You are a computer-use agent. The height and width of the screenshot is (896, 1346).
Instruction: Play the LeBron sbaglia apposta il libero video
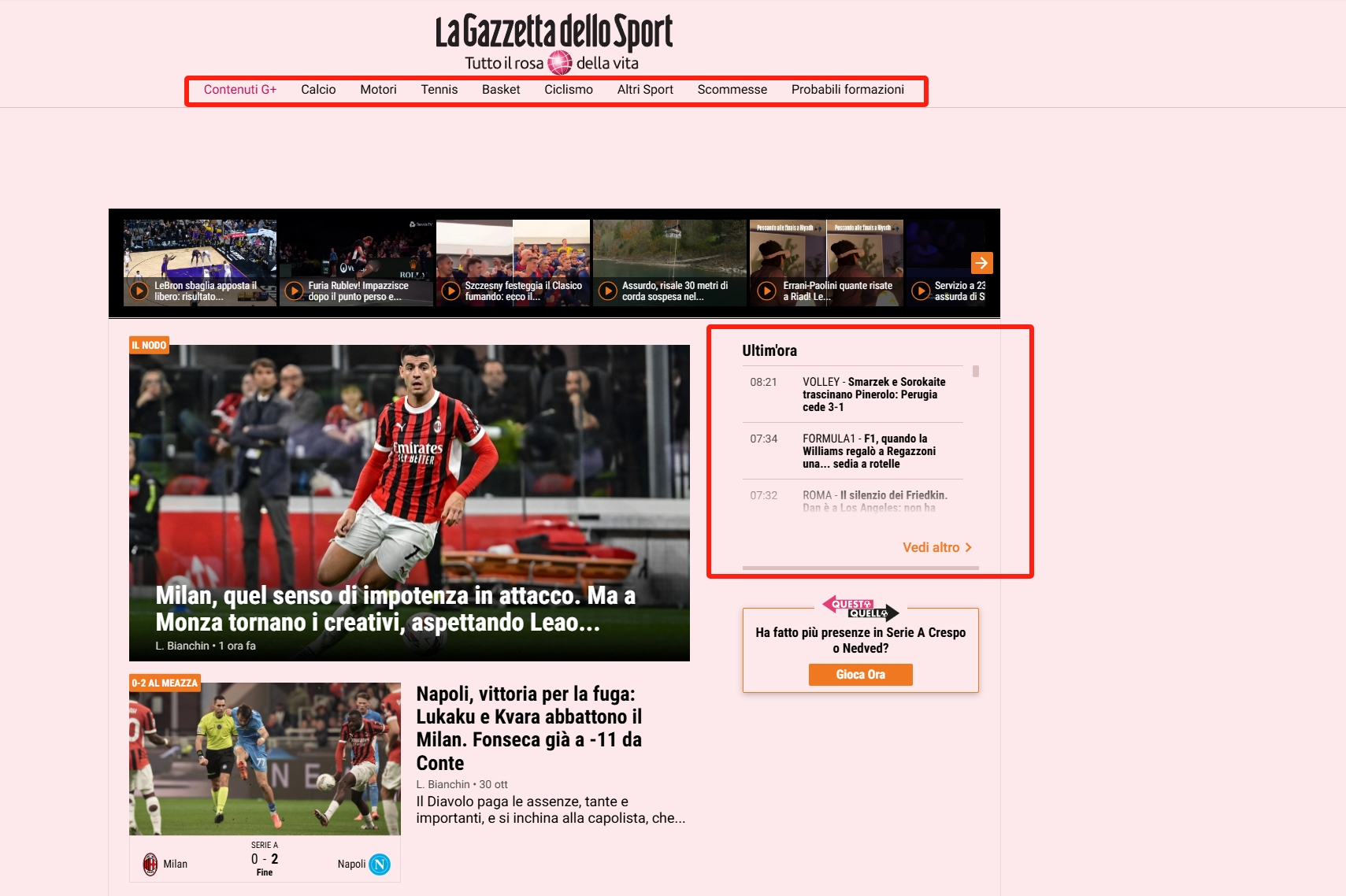[139, 291]
